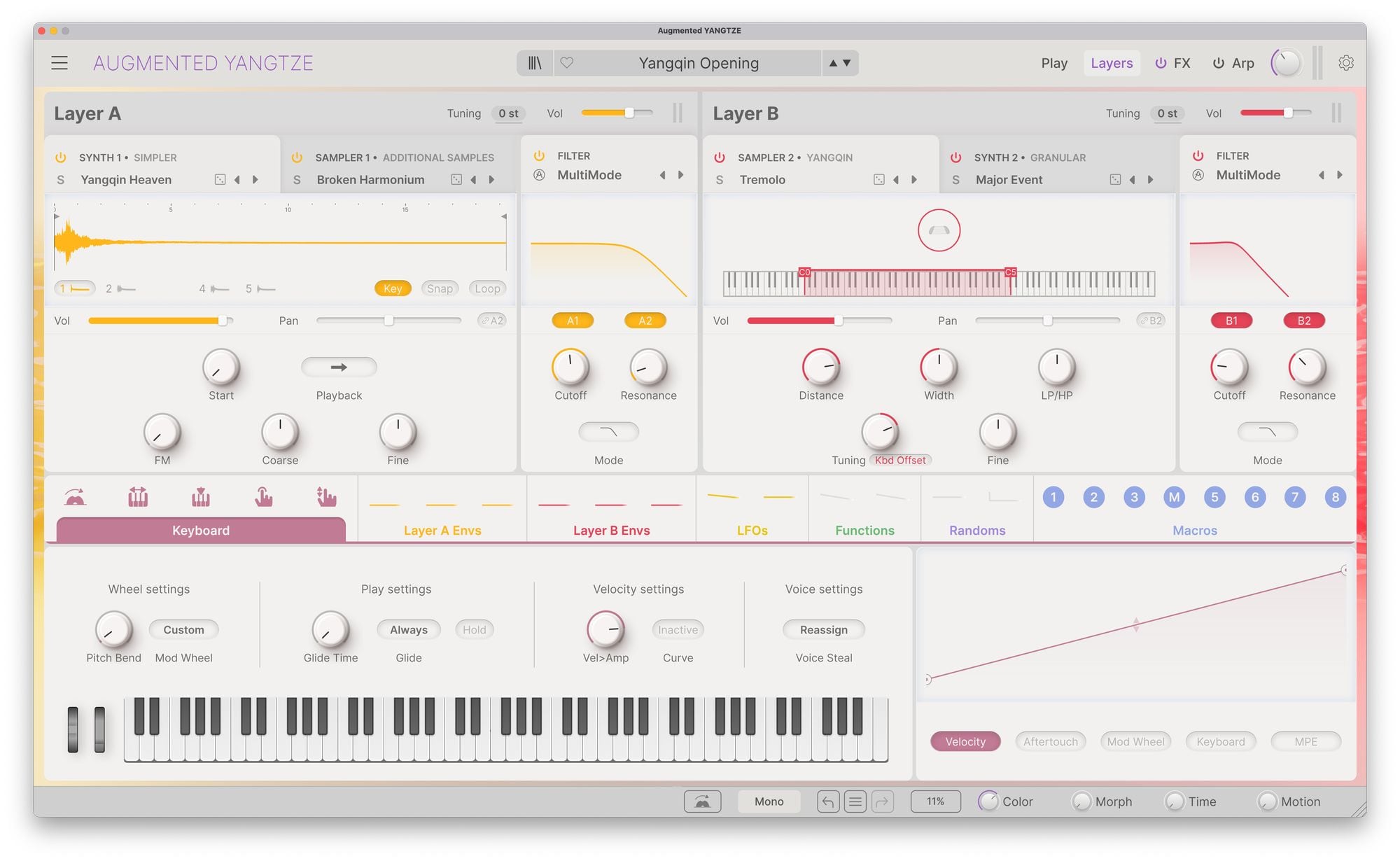Disable the Loop option on sampler
Screen dimensions: 1400x861
[487, 288]
